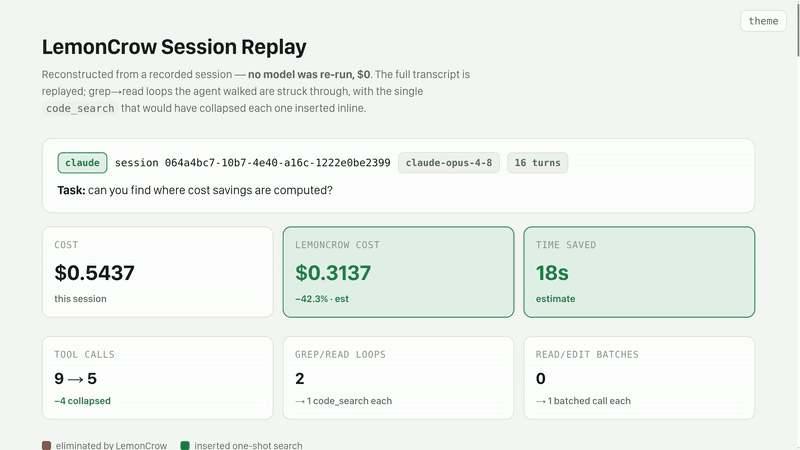Image resolution: width=800 pixels, height=450 pixels.
Task: Click the brown eliminated by LemonCrow swatch
Action: coord(46,445)
